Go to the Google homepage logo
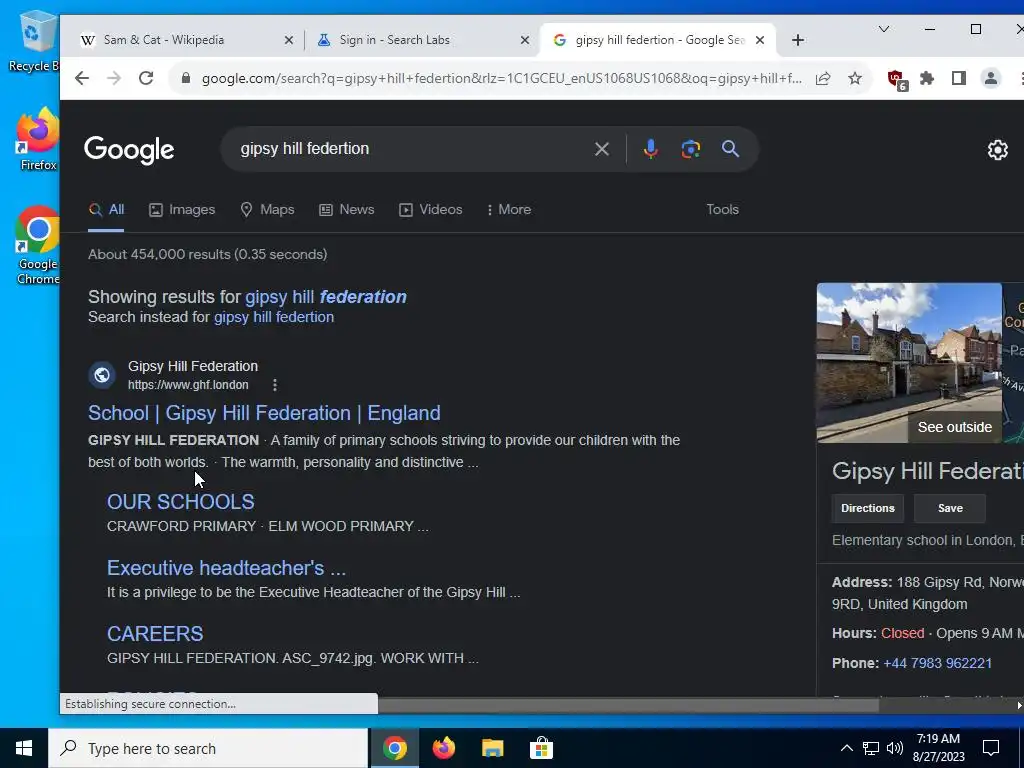The image size is (1024, 768). [129, 150]
